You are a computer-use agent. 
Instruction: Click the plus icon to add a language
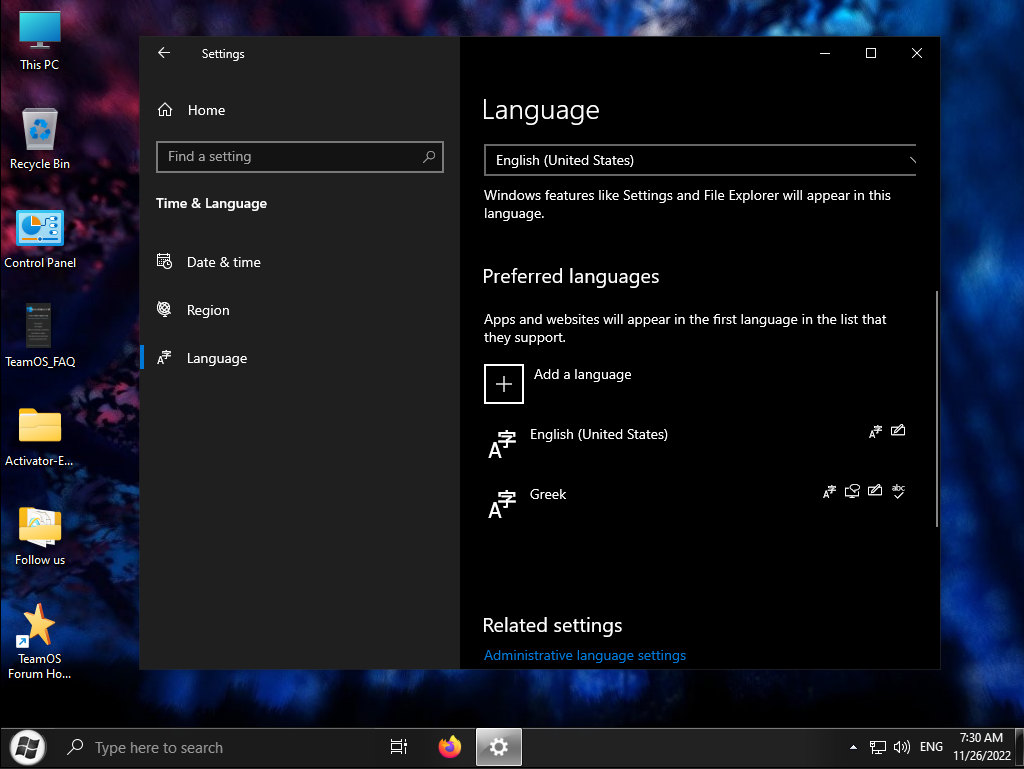point(504,384)
